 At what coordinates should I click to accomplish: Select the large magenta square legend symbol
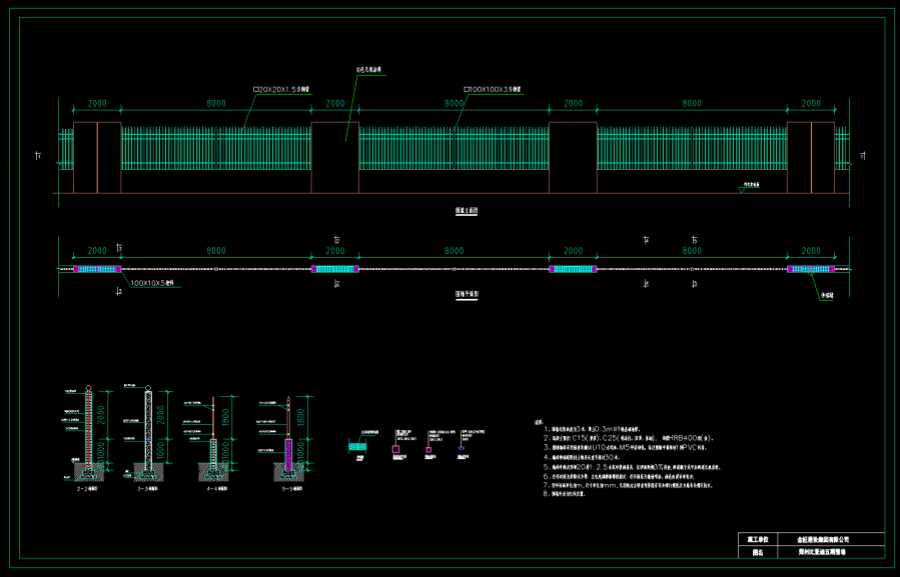pos(397,451)
